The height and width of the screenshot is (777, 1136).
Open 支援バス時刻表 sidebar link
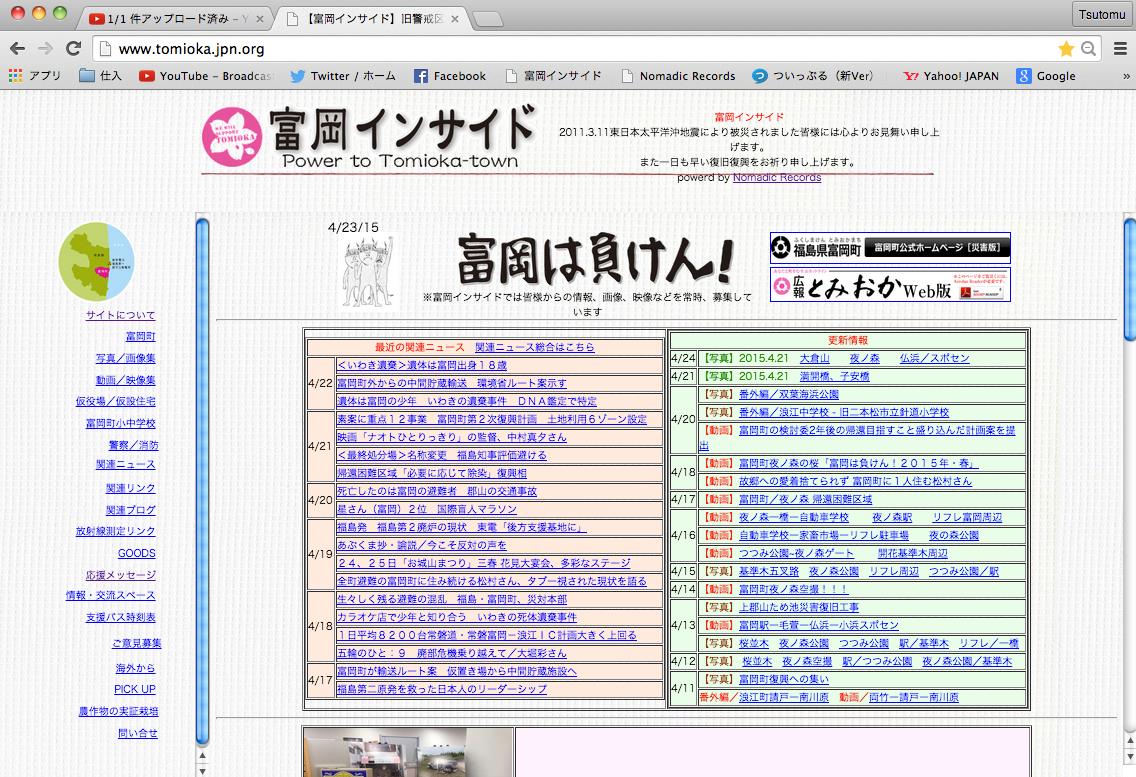120,618
